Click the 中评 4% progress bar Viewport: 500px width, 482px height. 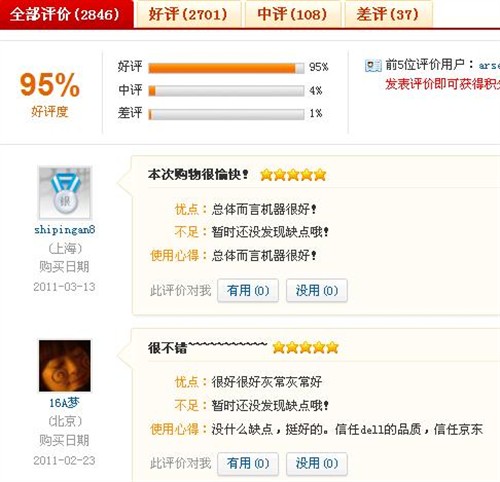226,91
